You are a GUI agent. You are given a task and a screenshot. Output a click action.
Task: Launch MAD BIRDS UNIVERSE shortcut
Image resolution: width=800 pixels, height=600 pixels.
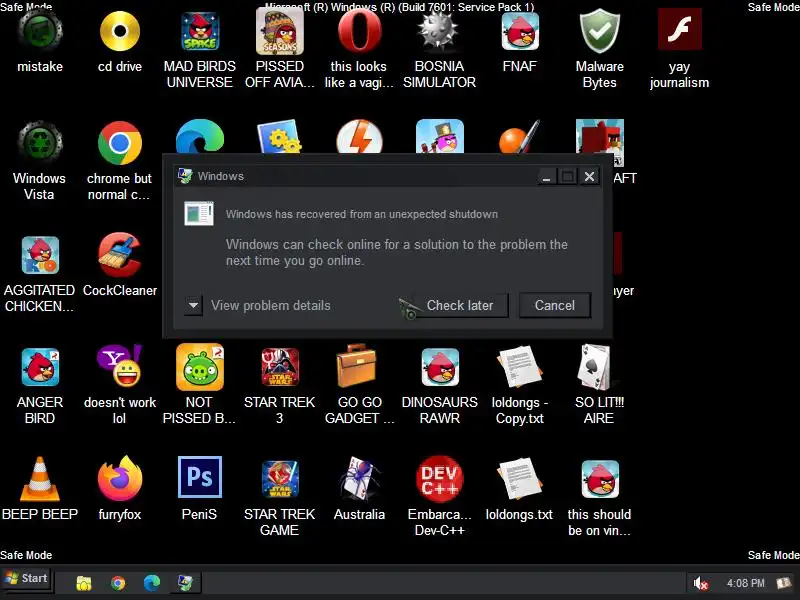pos(200,32)
